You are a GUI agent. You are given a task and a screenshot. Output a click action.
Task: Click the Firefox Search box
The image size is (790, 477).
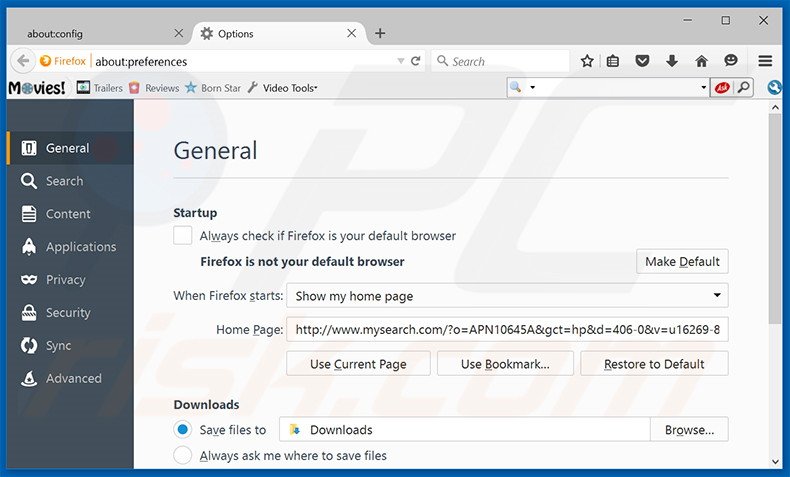point(501,61)
